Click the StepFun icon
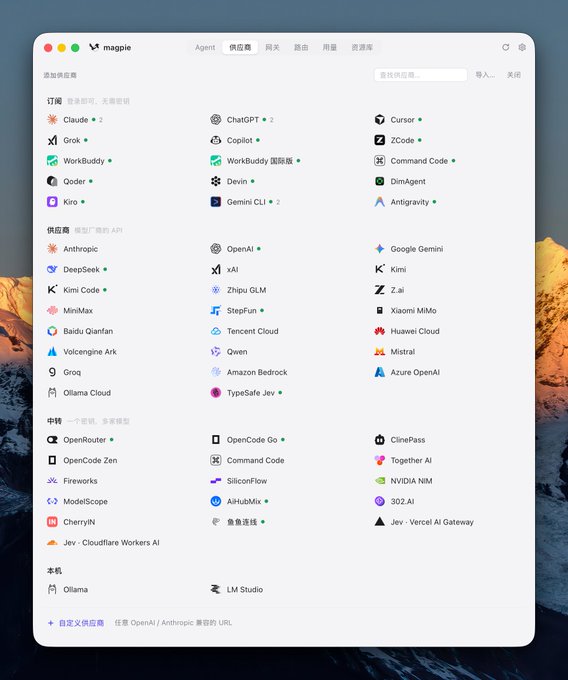Image resolution: width=568 pixels, height=680 pixels. (x=215, y=311)
